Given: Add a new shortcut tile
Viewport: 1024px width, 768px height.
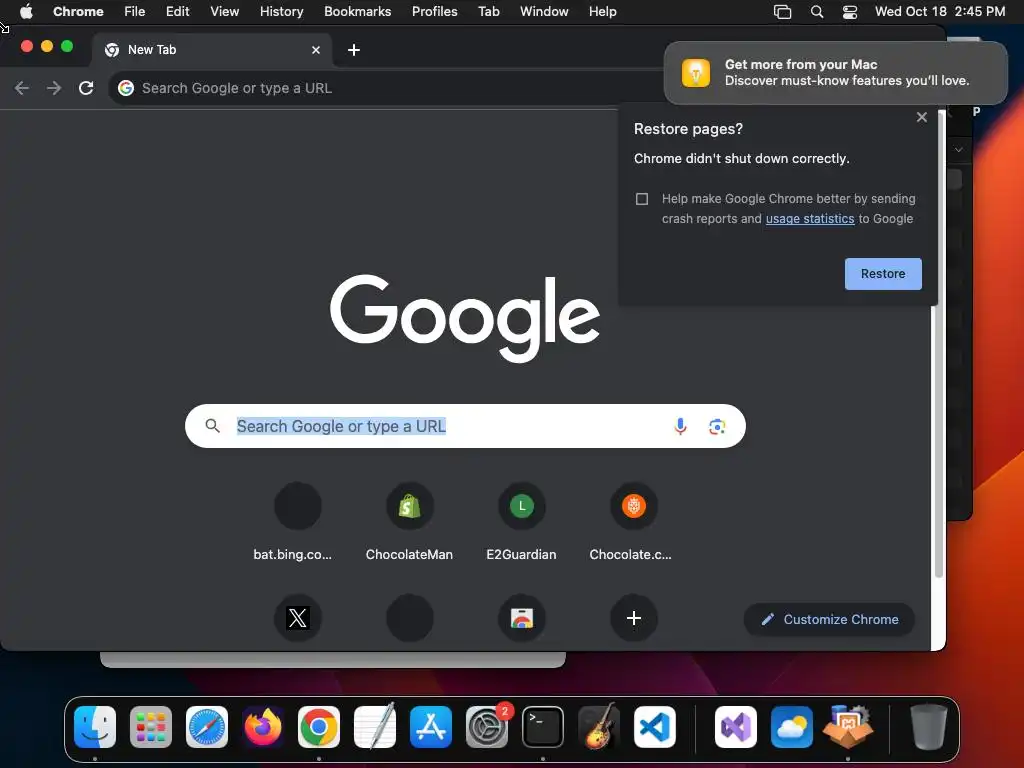Looking at the screenshot, I should 633,618.
